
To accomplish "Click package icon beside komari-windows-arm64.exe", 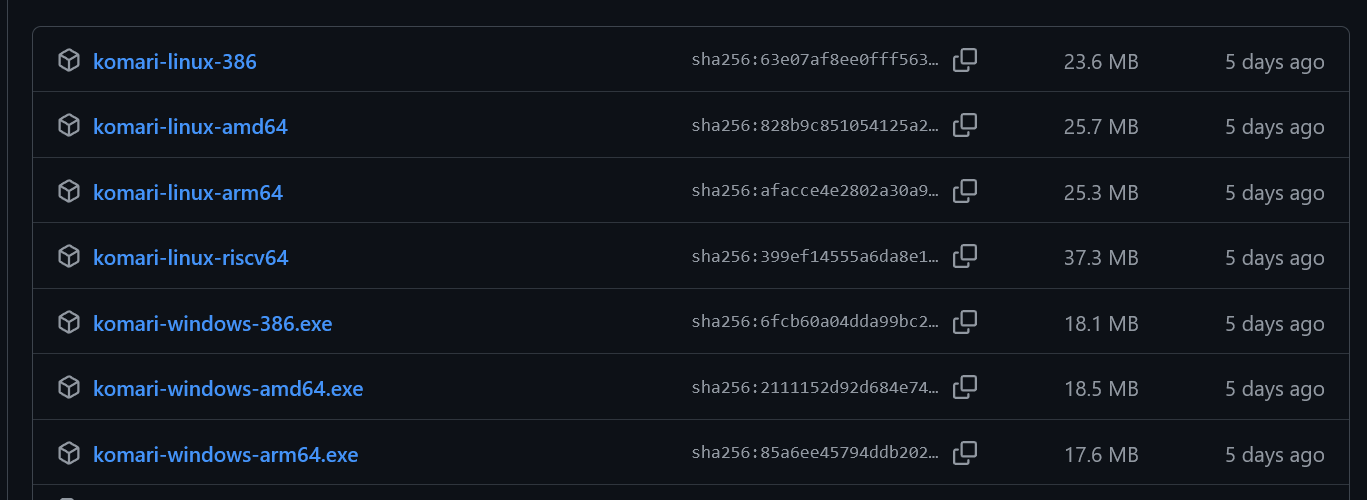I will (x=68, y=454).
